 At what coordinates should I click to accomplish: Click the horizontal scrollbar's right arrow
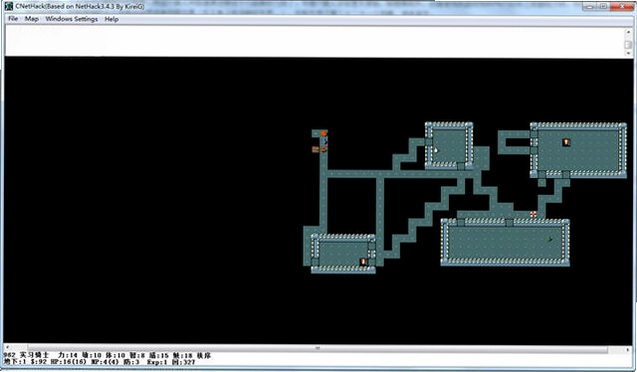coord(628,348)
